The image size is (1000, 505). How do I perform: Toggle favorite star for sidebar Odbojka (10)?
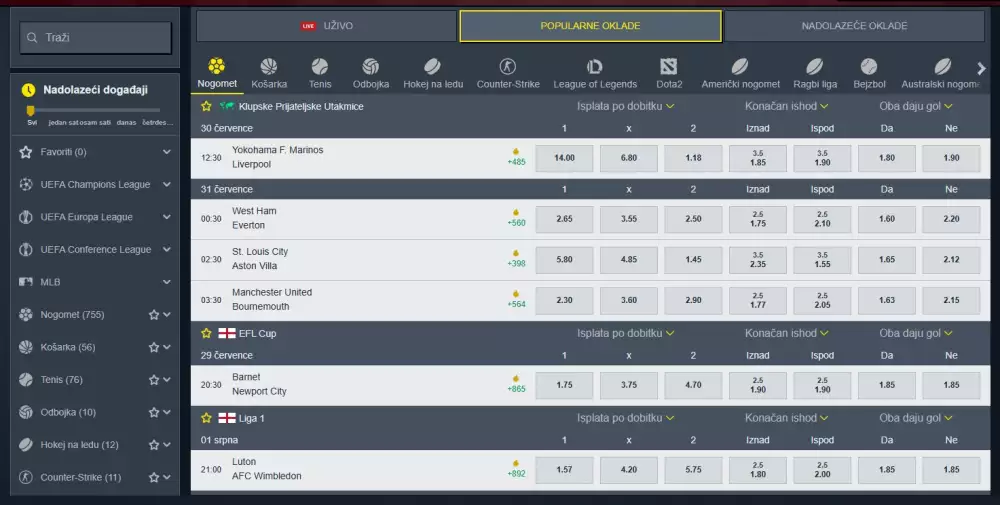154,412
